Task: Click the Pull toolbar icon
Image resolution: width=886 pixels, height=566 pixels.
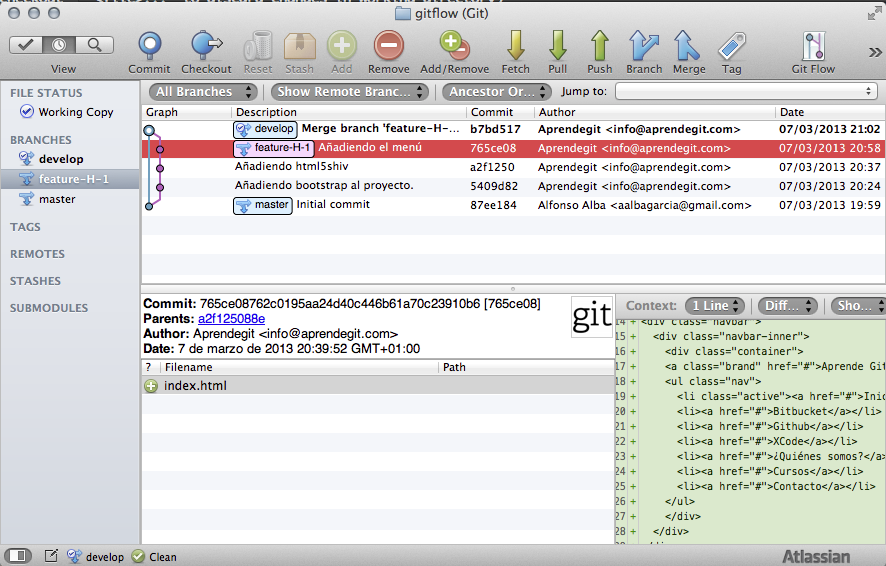Action: click(557, 46)
